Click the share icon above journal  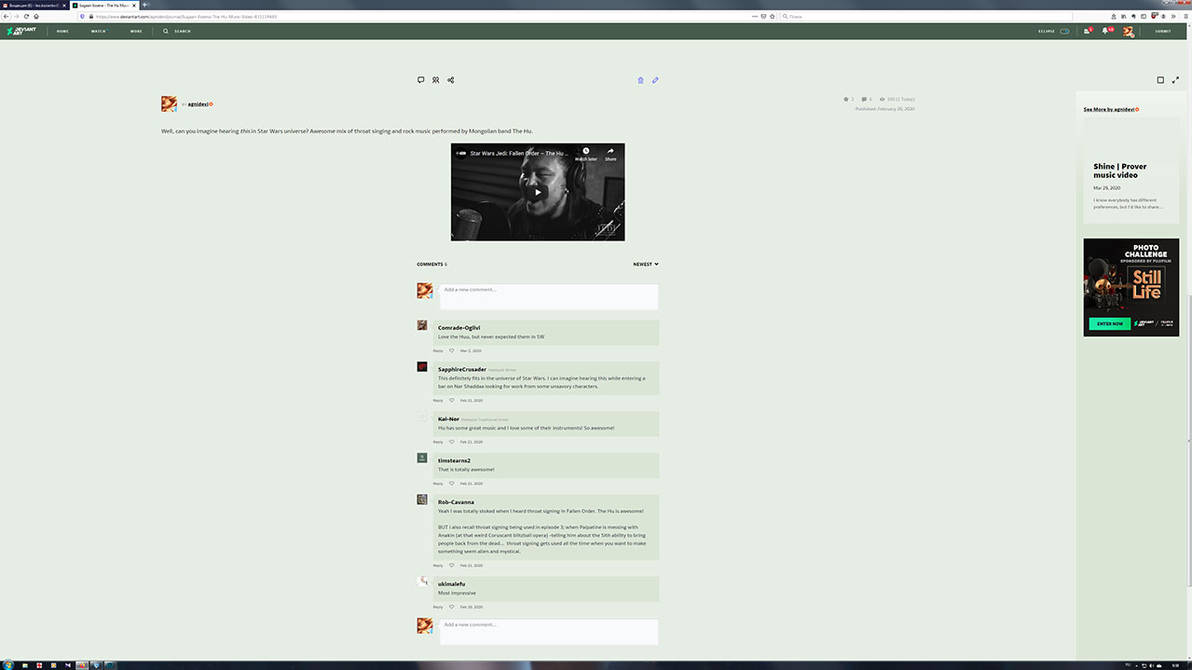tap(451, 80)
